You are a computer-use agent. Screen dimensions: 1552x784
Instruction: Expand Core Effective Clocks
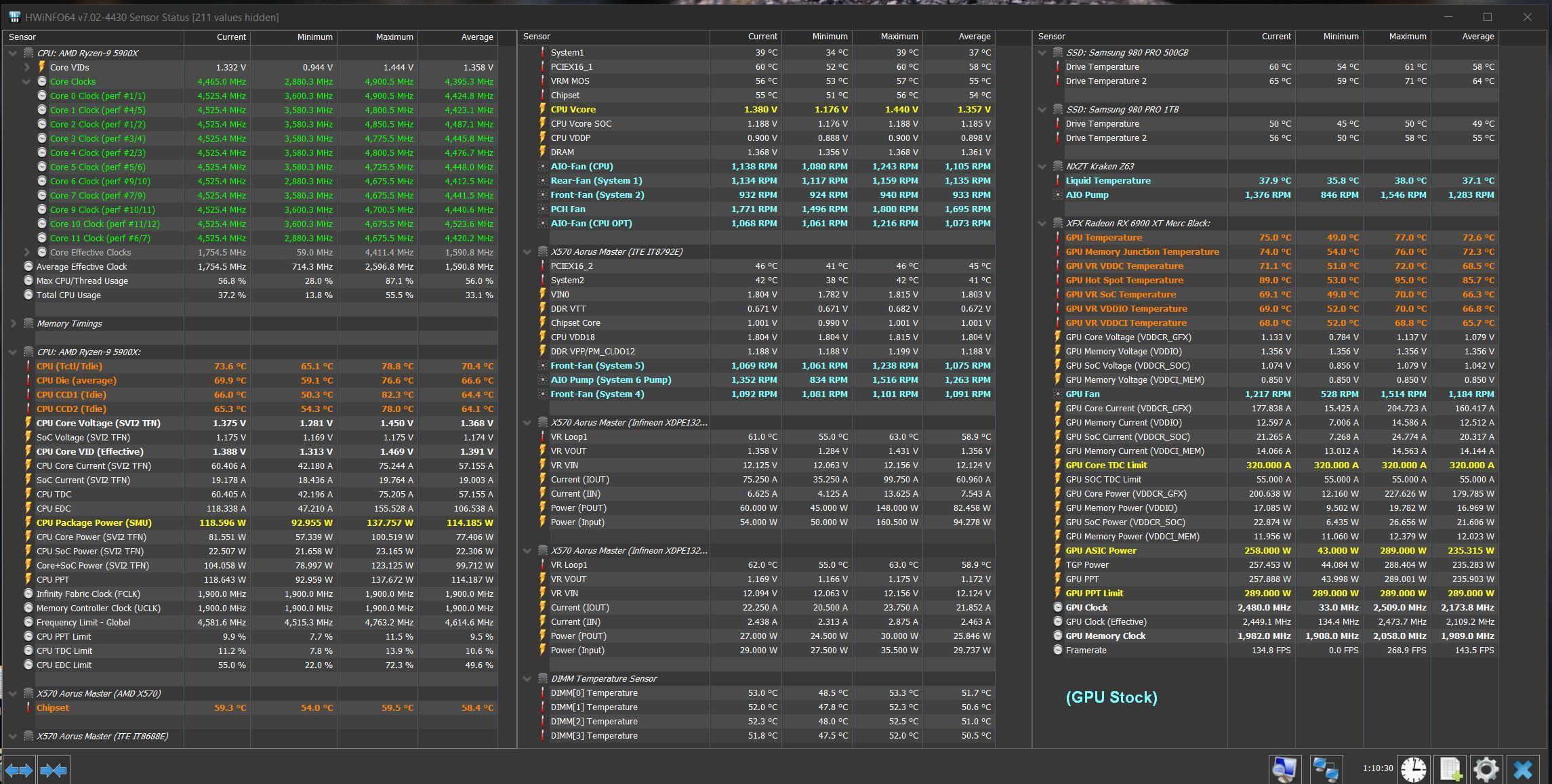coord(26,252)
